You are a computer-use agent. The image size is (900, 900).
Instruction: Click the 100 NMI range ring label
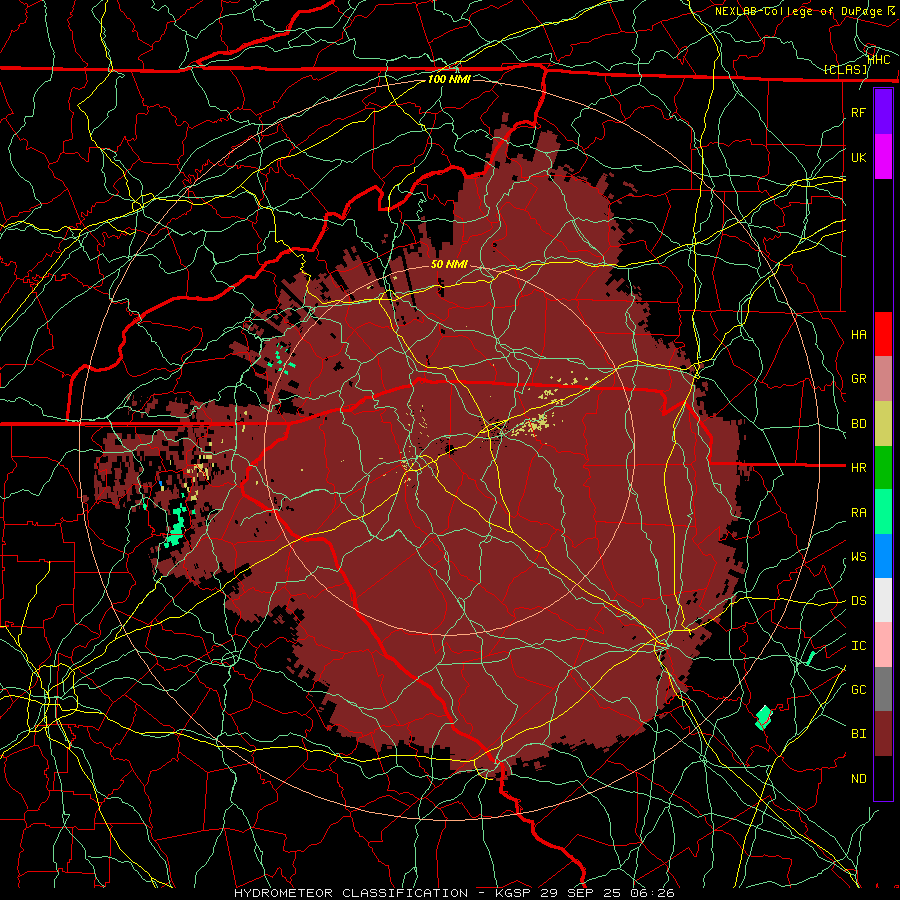click(449, 79)
